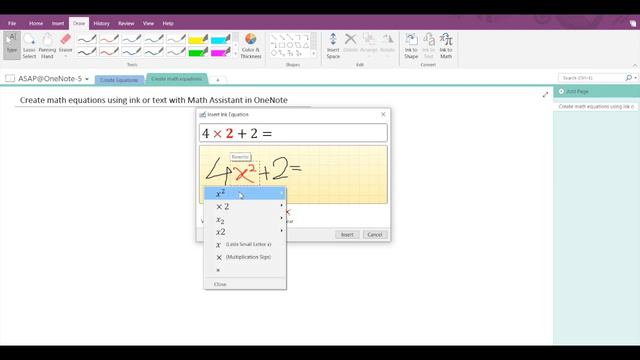
Task: Pick the red pen in top row
Action: (x=109, y=39)
